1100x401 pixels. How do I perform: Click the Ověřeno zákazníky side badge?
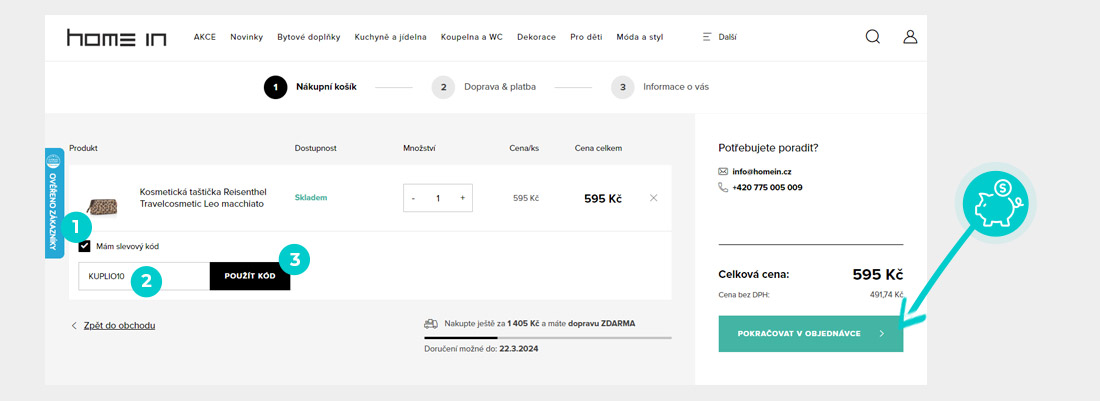[x=54, y=203]
